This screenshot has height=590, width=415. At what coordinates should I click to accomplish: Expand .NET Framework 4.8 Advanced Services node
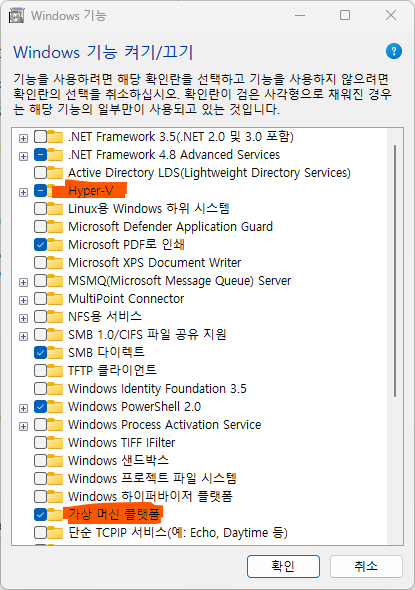(x=23, y=156)
